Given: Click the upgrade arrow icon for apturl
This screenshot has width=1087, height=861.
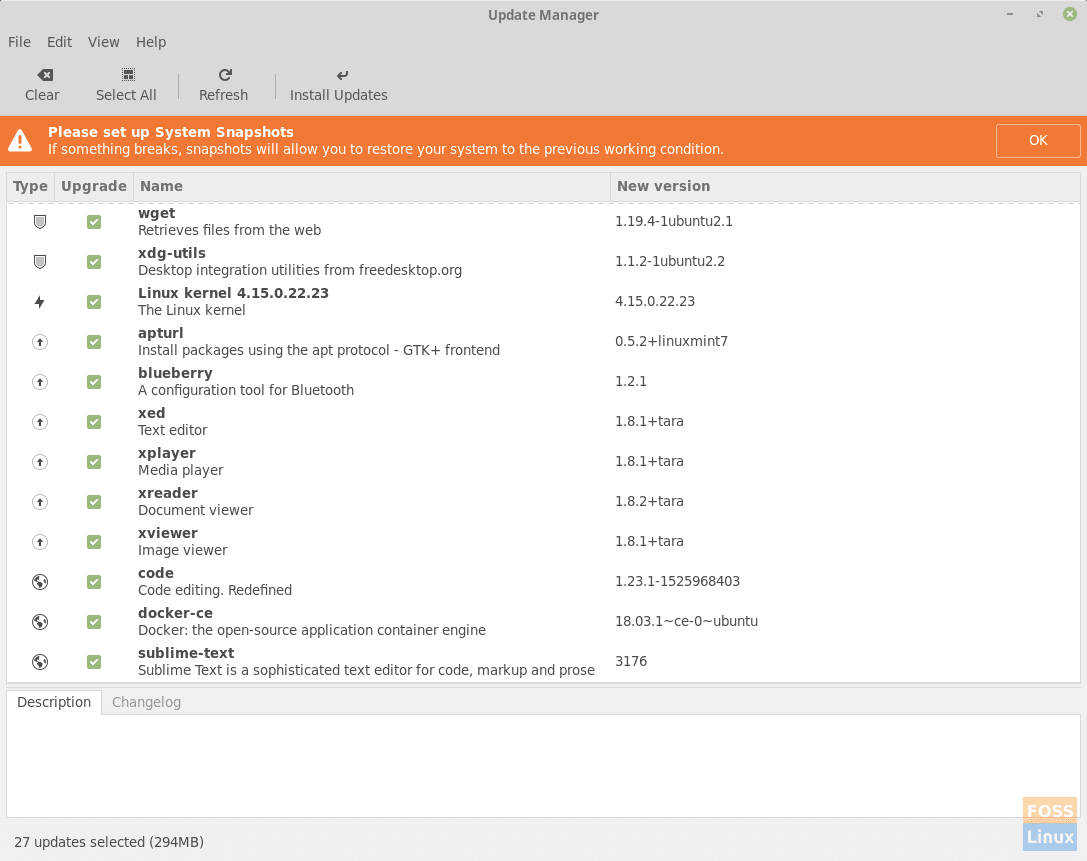Looking at the screenshot, I should click(x=40, y=342).
